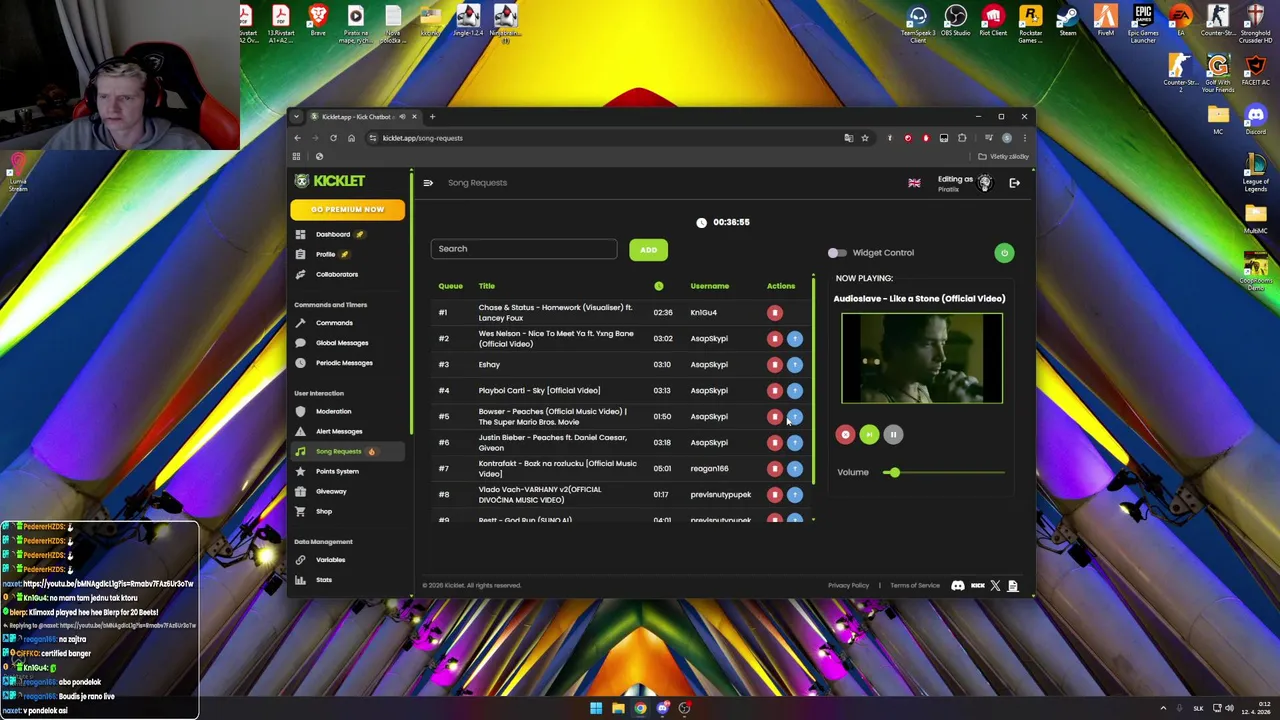Screen dimensions: 1280x720
Task: Delete Kontrafakt song by reagan166
Action: (x=774, y=468)
